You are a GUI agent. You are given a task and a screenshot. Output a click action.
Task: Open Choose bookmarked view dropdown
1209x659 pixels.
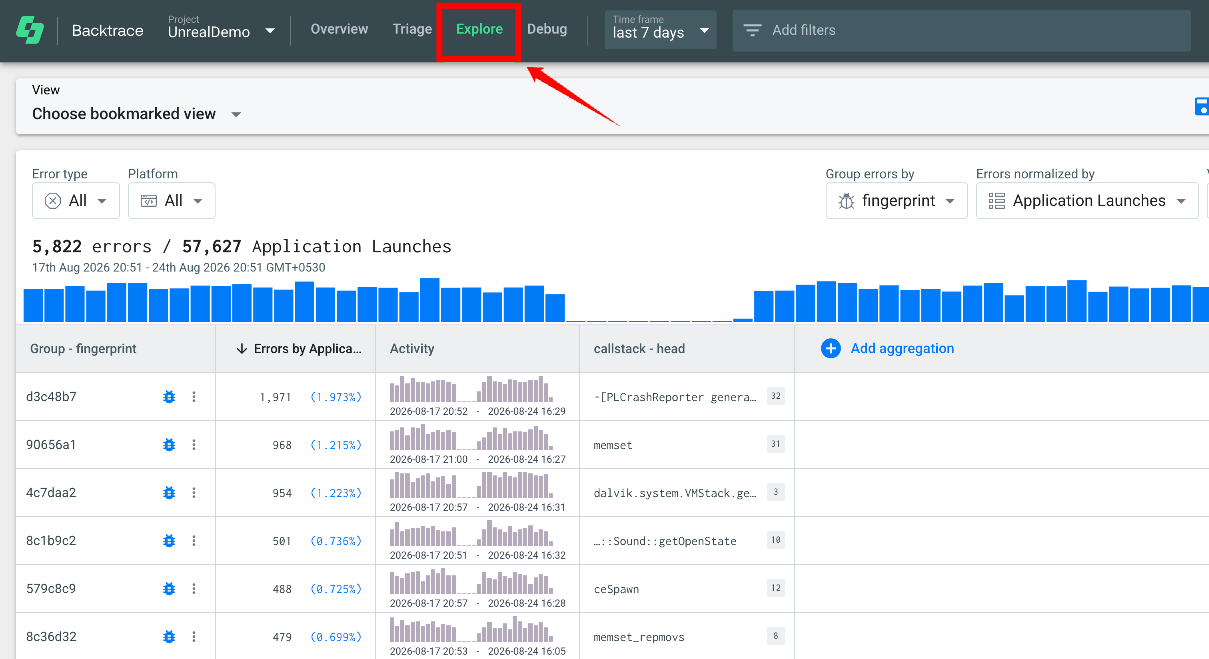pyautogui.click(x=137, y=114)
